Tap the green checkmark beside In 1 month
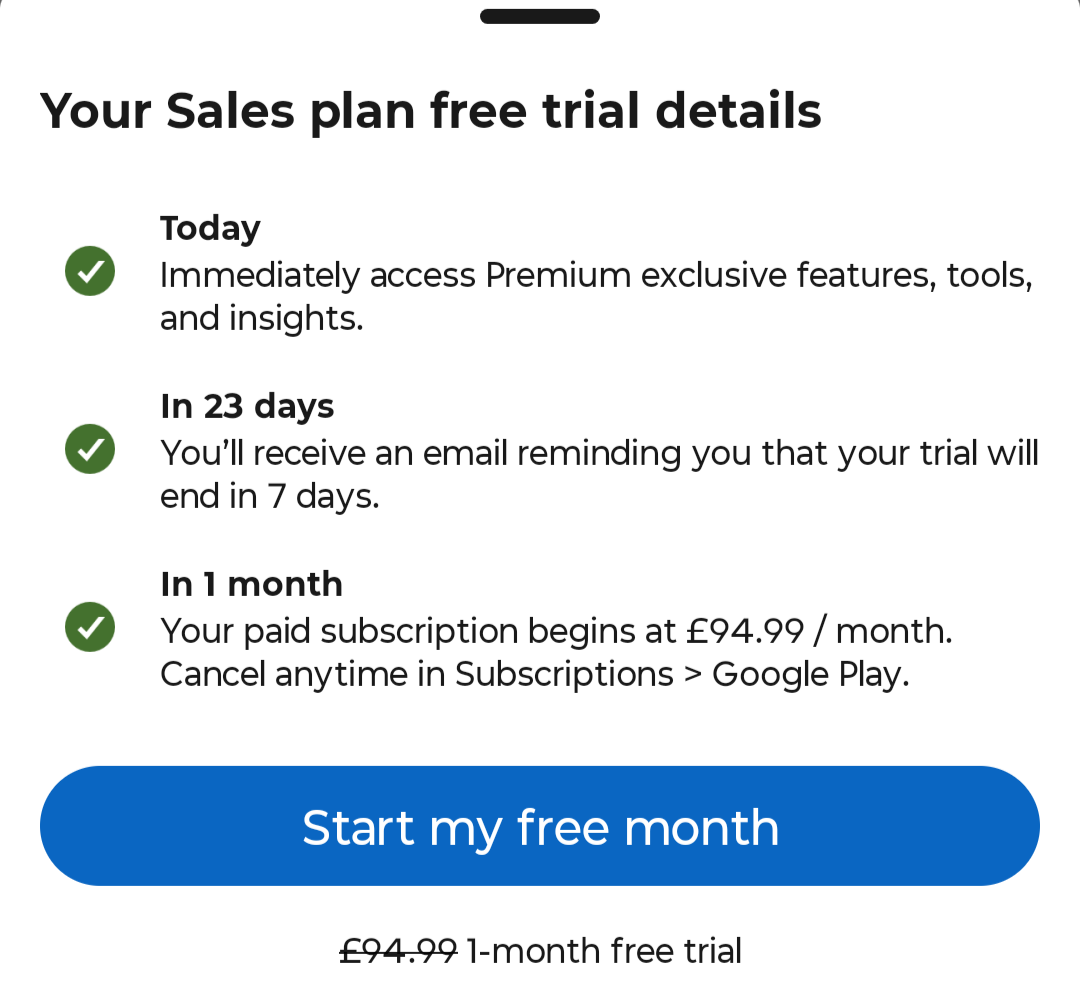1080x981 pixels. tap(90, 627)
